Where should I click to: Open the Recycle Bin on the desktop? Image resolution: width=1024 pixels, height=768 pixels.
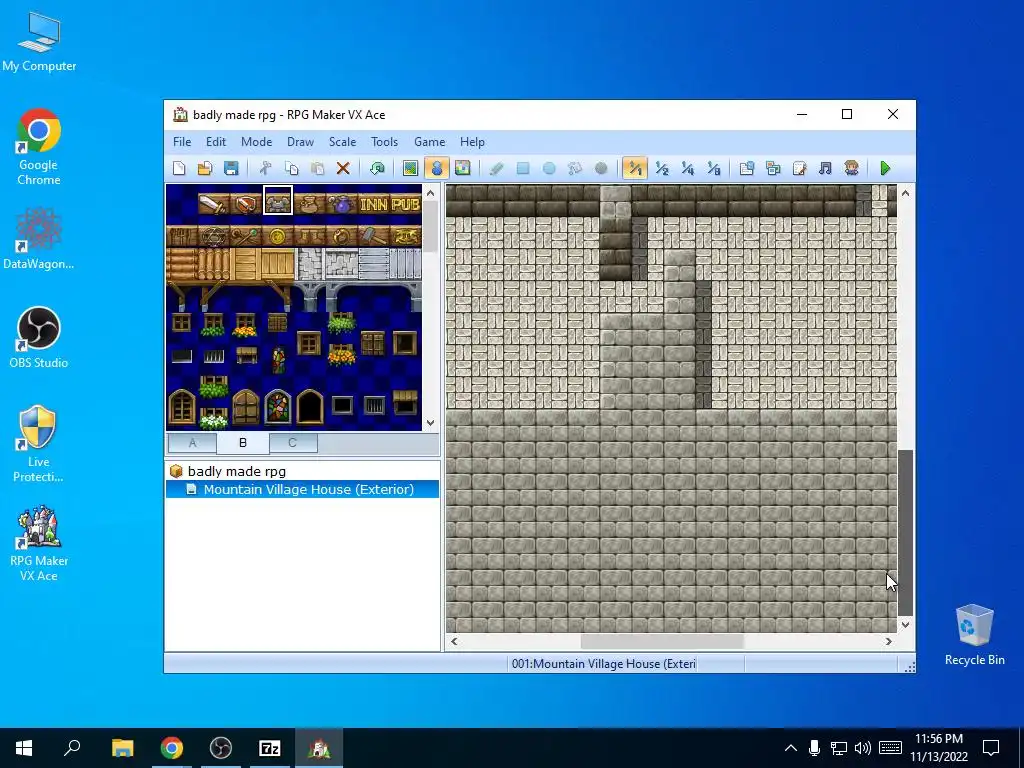click(x=974, y=635)
